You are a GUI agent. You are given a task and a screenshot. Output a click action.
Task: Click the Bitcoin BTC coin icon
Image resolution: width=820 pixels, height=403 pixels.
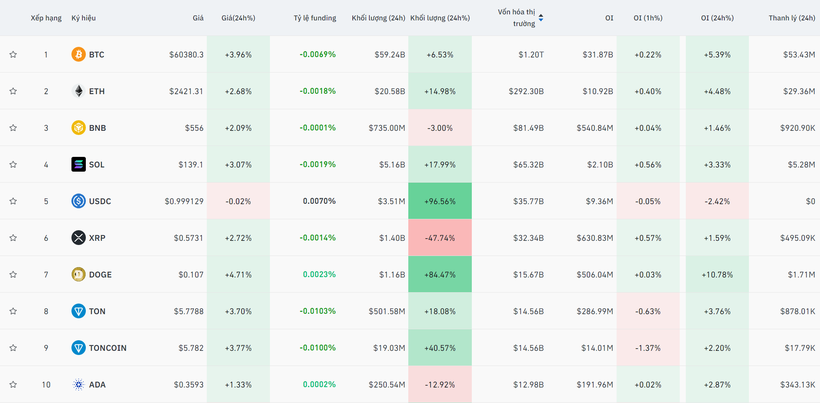tap(78, 54)
